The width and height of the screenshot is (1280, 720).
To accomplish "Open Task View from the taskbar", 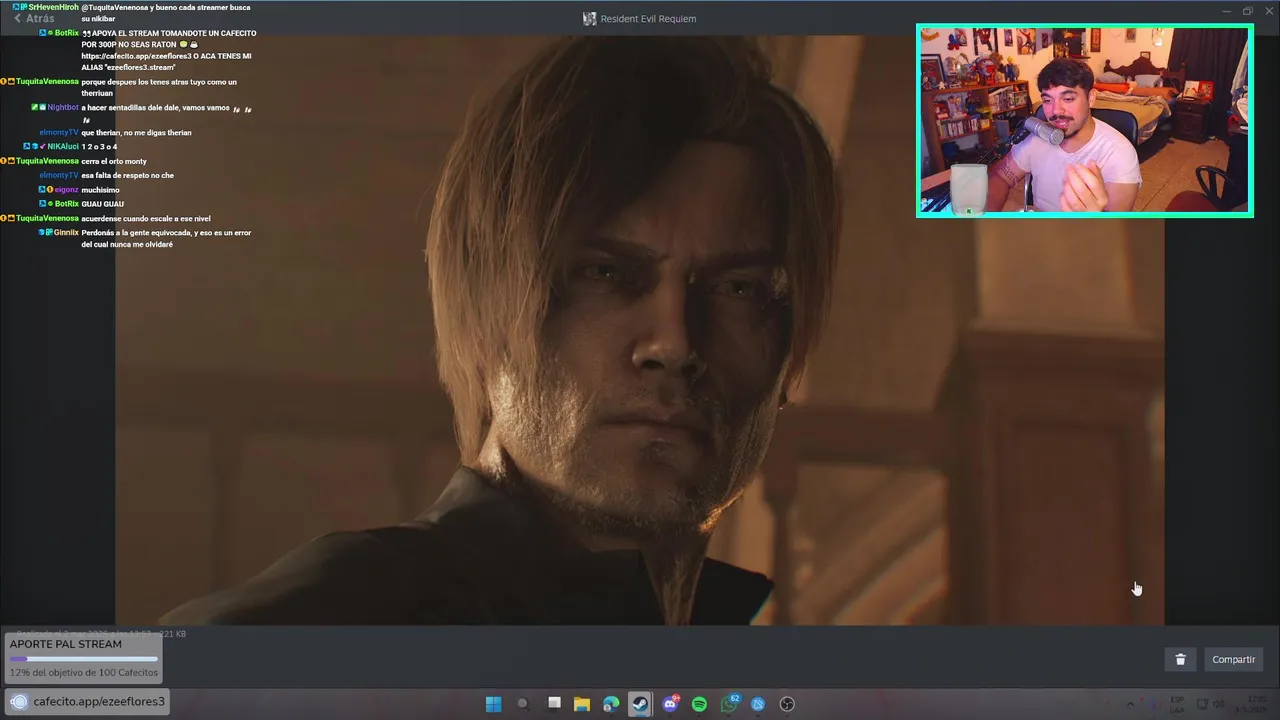I will (554, 704).
